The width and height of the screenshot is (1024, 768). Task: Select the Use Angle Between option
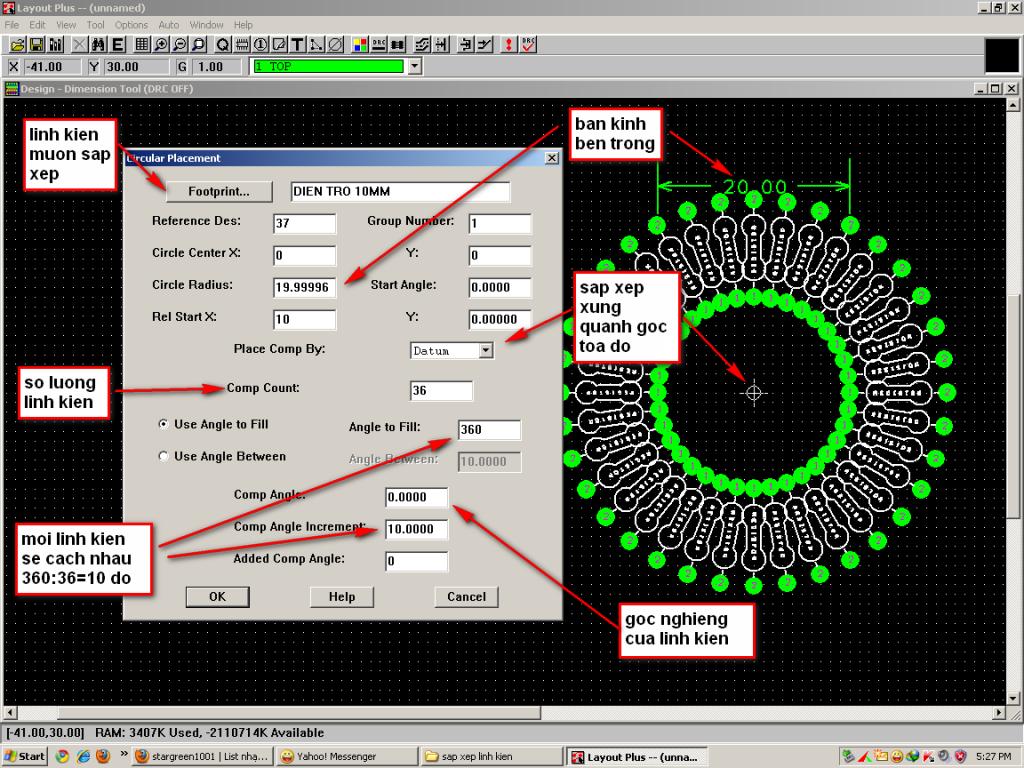tap(164, 456)
